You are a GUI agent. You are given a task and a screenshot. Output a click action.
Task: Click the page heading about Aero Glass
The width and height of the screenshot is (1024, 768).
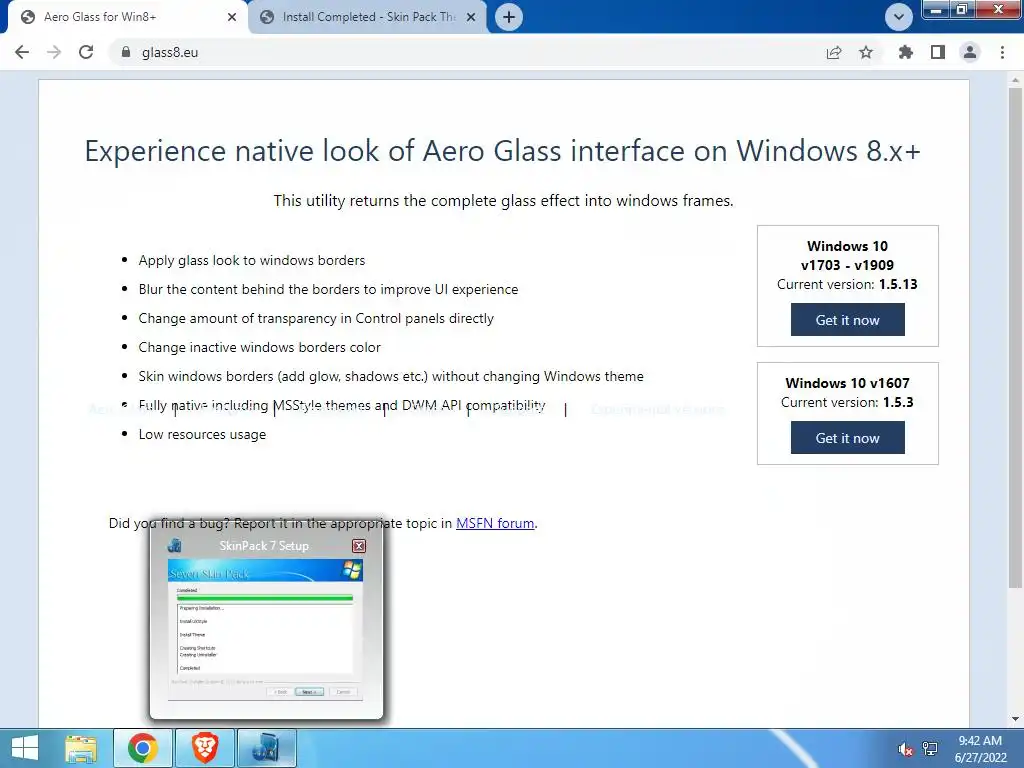502,151
